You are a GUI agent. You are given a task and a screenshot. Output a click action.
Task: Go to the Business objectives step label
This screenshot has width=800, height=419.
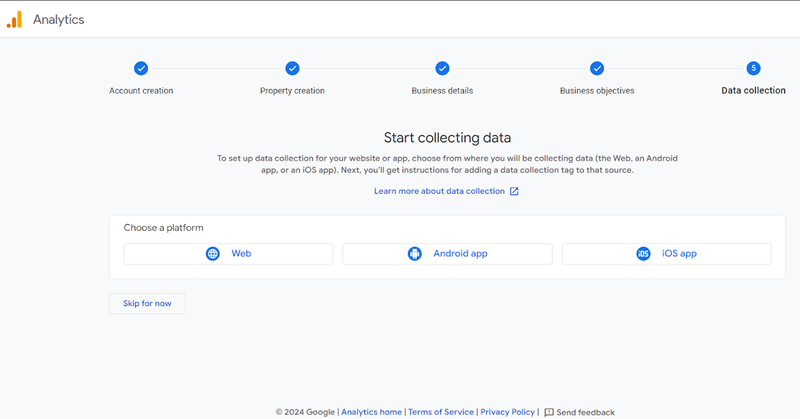(597, 90)
